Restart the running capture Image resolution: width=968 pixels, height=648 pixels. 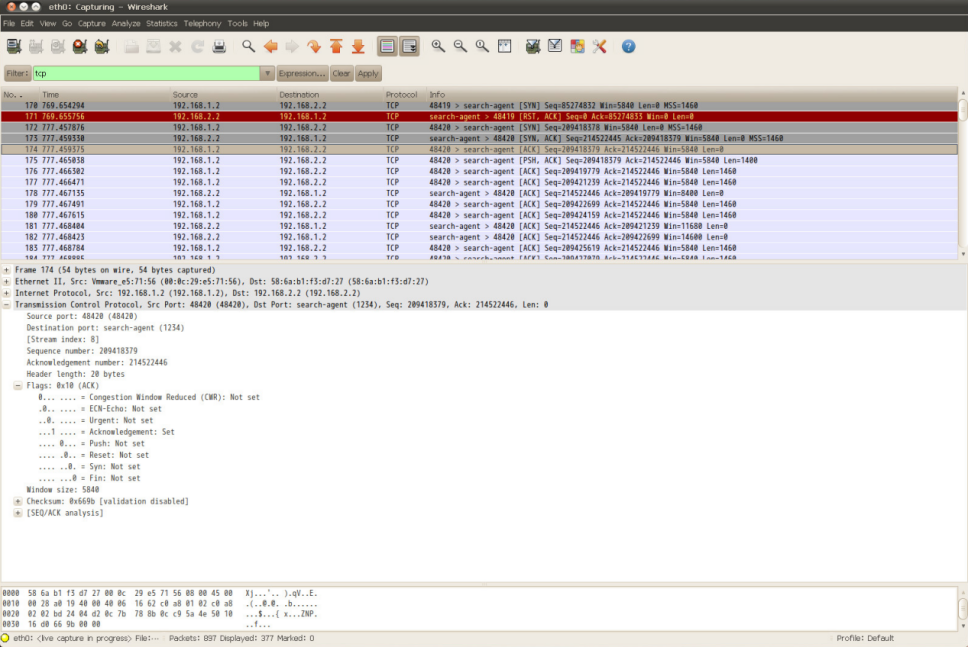point(101,46)
